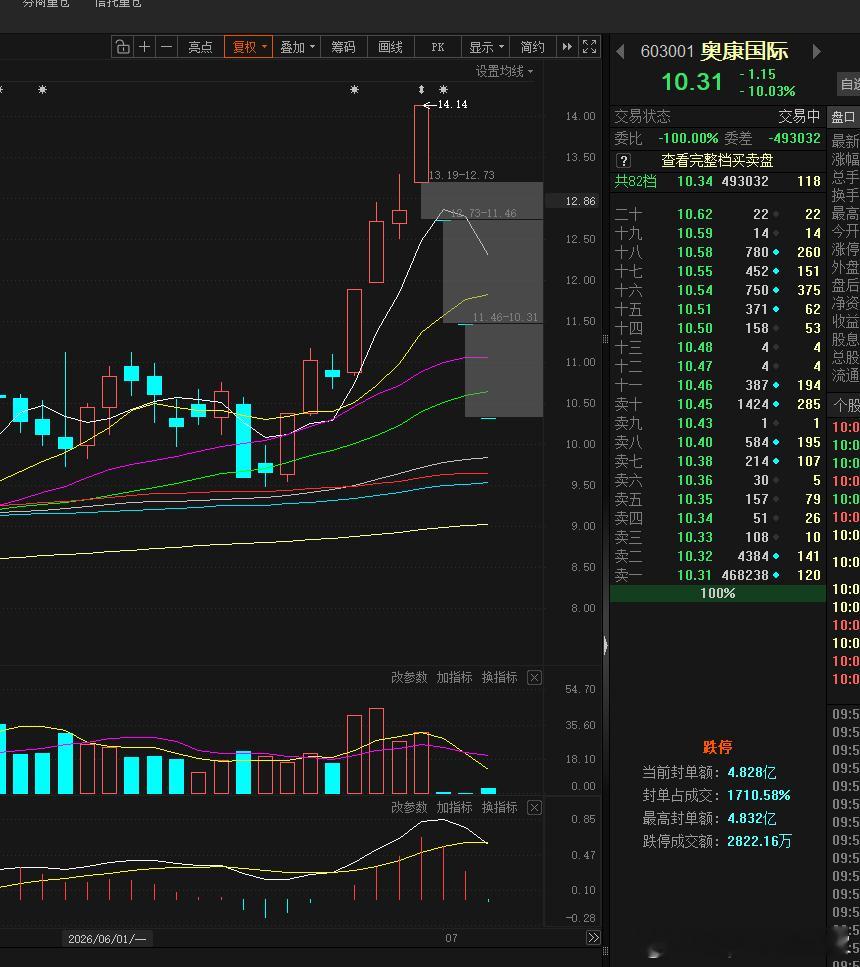Click the 亮点 highlights toolbar button
Image resolution: width=860 pixels, height=967 pixels.
point(200,47)
